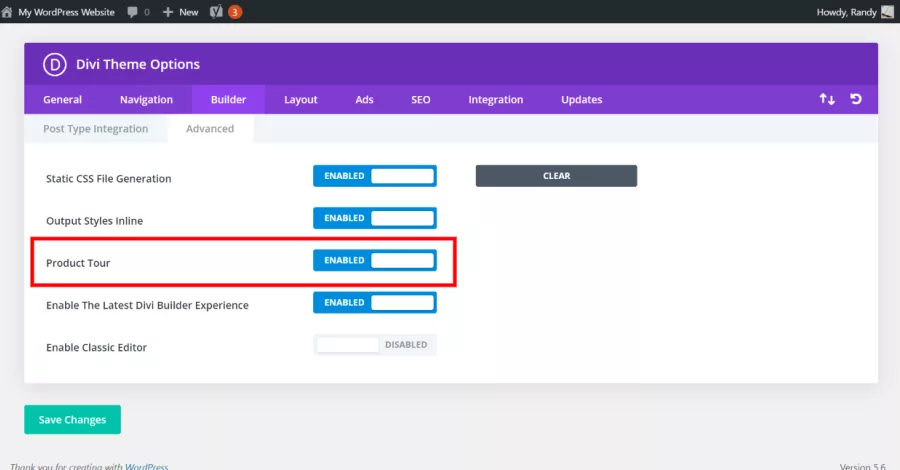The width and height of the screenshot is (900, 470).
Task: Follow the WordPress footer link
Action: (146, 466)
